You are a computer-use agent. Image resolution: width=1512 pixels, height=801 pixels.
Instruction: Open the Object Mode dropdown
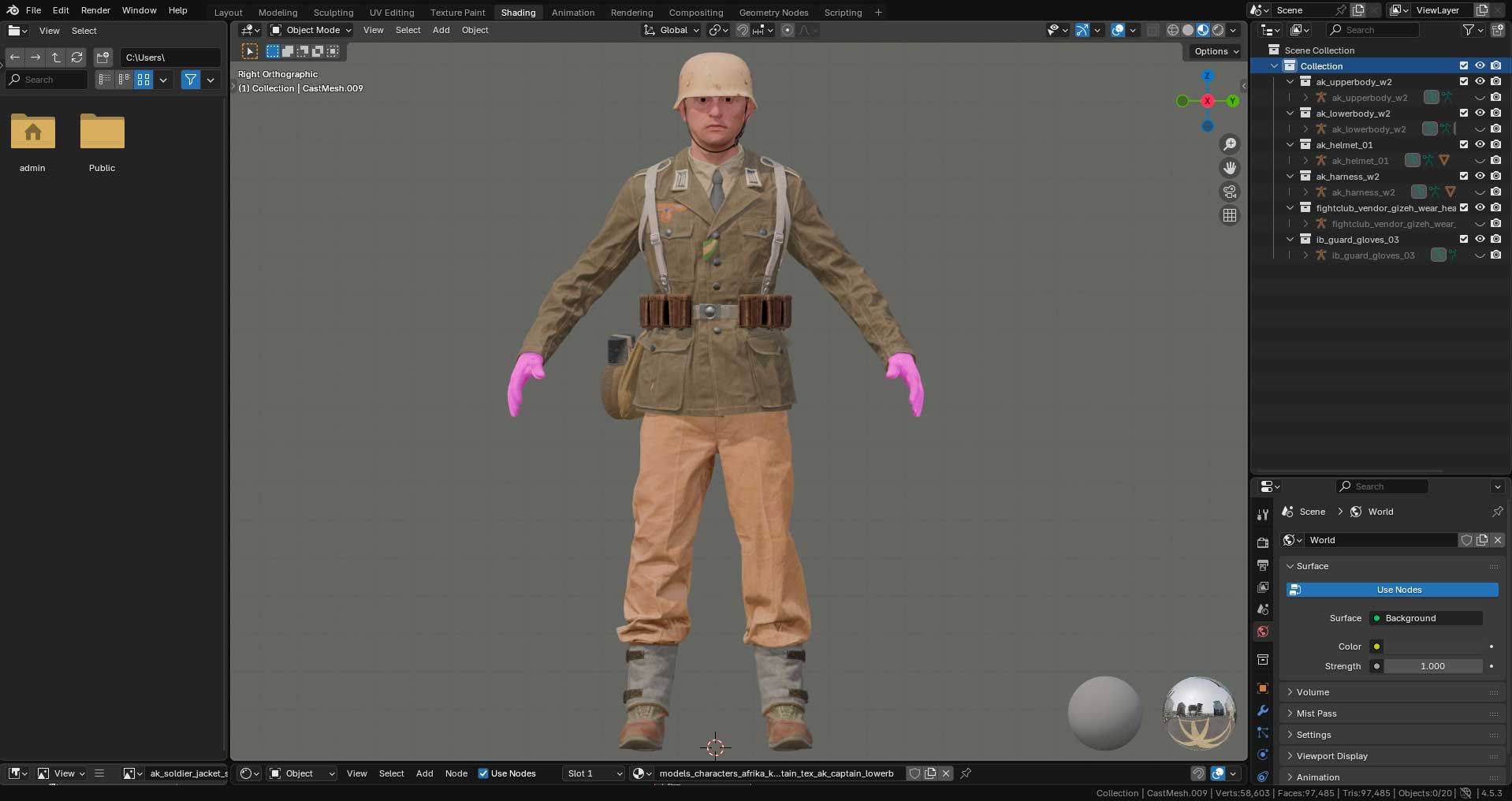[x=311, y=30]
